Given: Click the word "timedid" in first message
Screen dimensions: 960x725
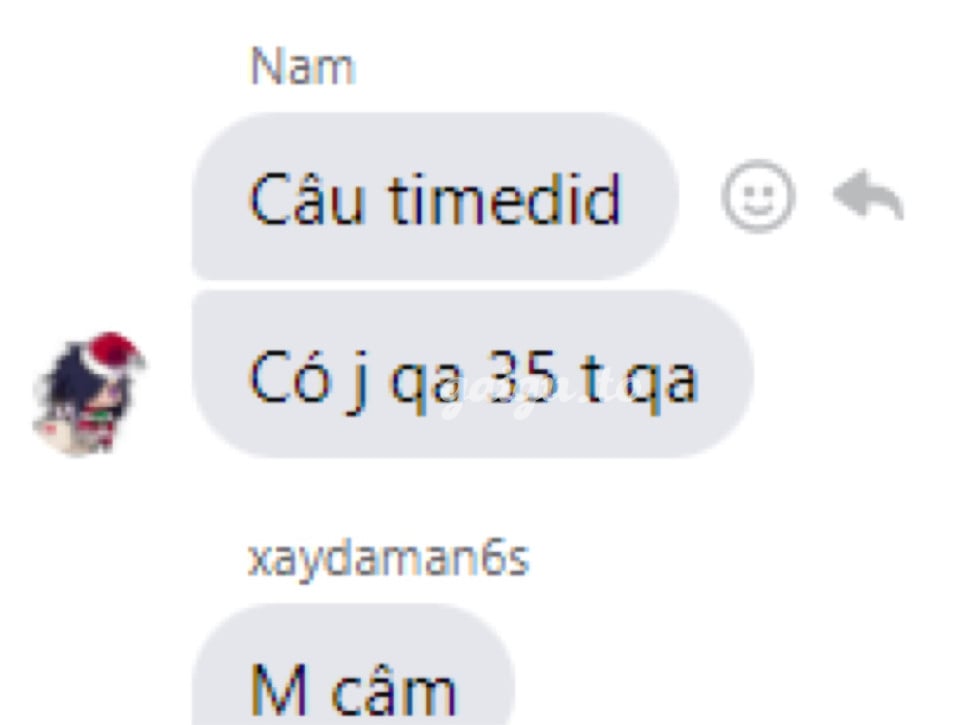Looking at the screenshot, I should pos(504,199).
